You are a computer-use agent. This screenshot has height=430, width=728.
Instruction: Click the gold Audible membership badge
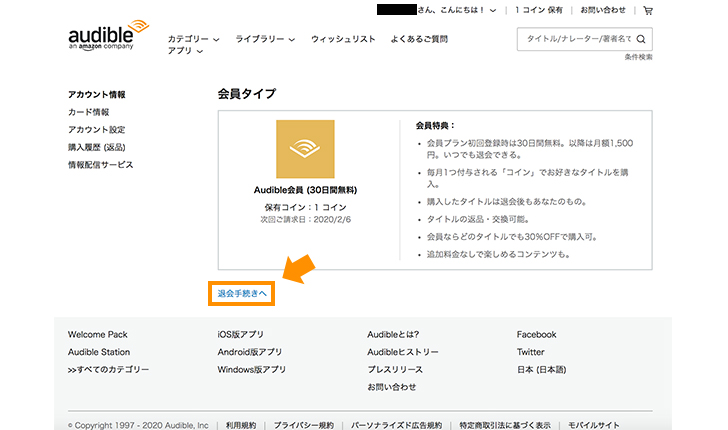(305, 149)
